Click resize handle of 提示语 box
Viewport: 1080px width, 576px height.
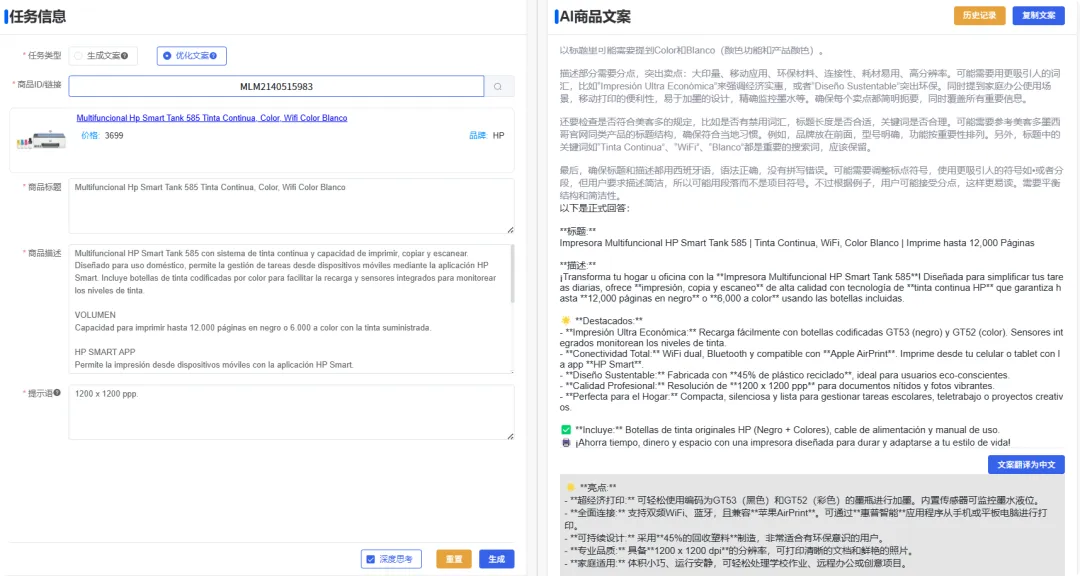[510, 436]
